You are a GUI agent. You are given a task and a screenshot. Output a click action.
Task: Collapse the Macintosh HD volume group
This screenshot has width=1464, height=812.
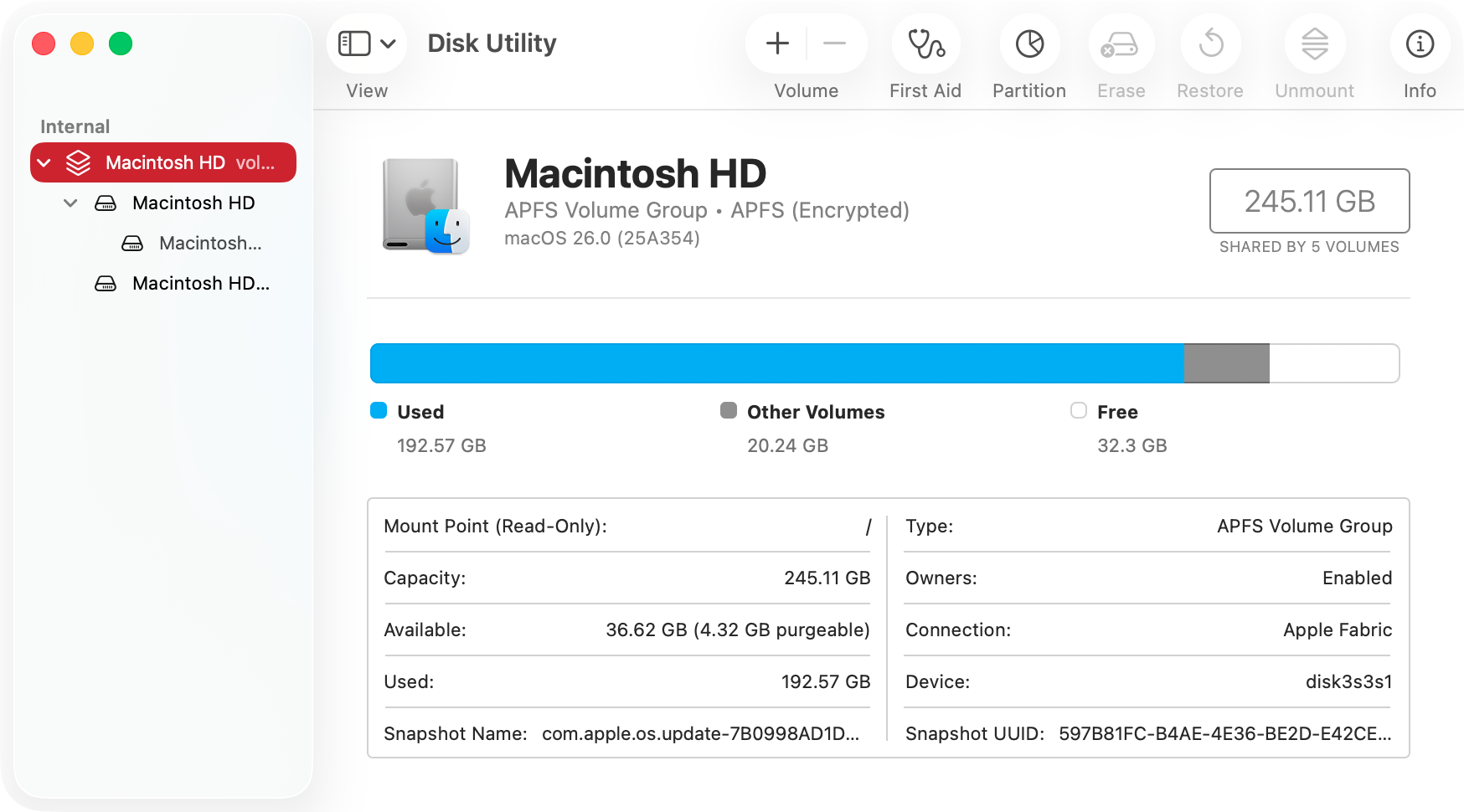click(x=45, y=162)
